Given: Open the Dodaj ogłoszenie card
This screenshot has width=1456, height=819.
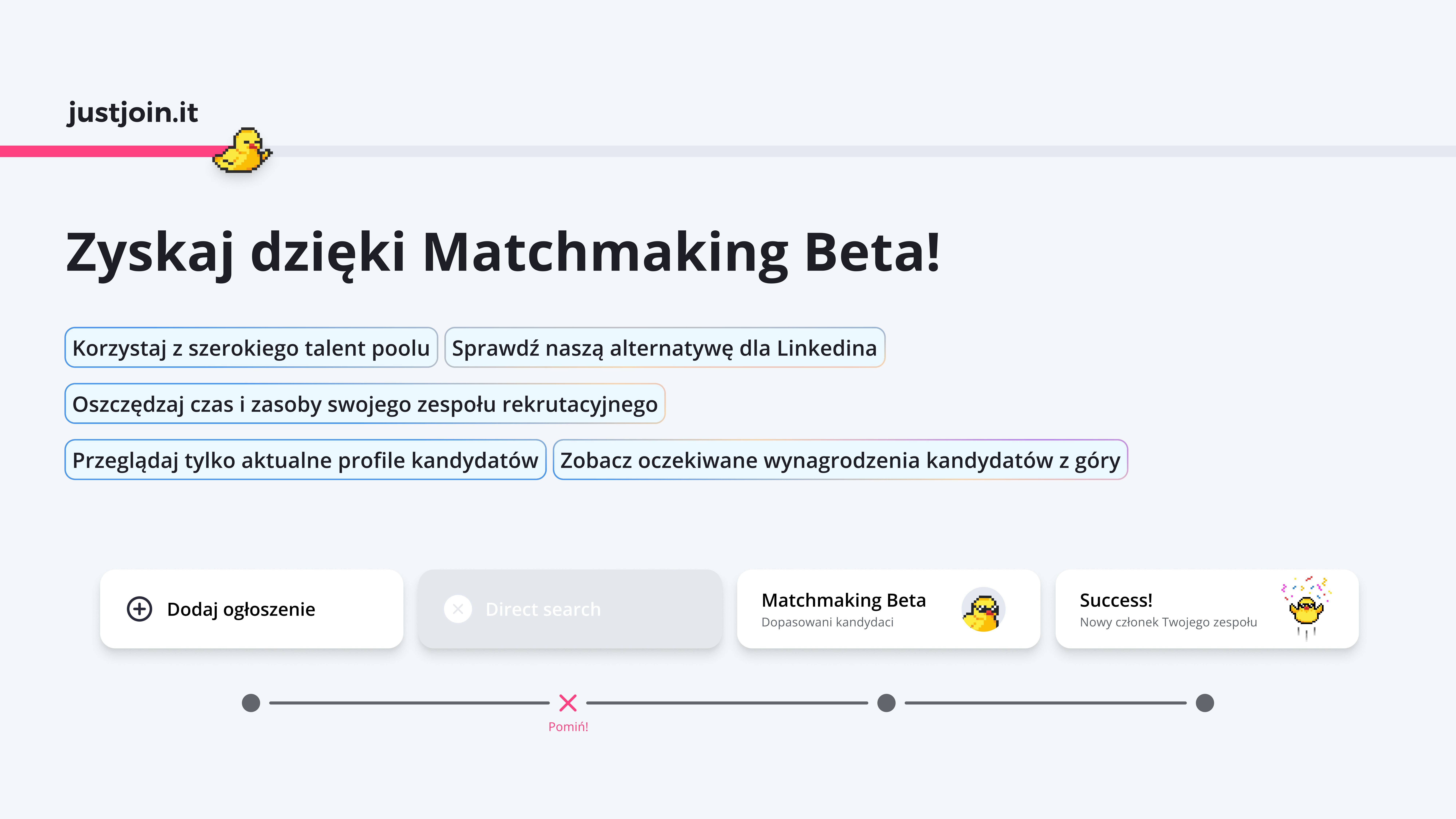Looking at the screenshot, I should (252, 609).
